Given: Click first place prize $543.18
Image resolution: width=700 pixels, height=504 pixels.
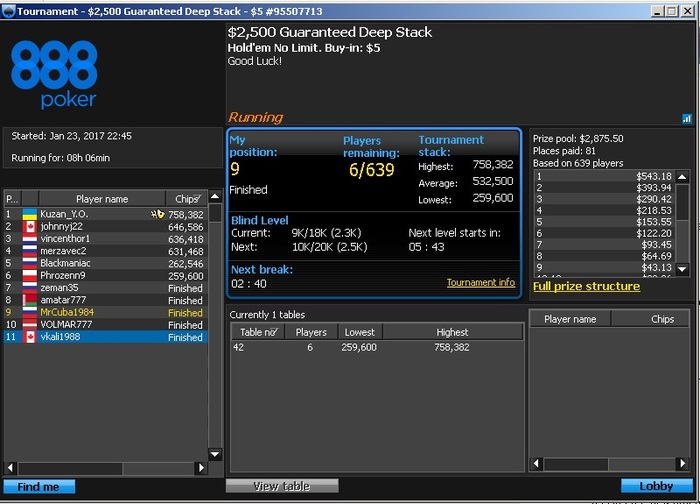Looking at the screenshot, I should [654, 176].
